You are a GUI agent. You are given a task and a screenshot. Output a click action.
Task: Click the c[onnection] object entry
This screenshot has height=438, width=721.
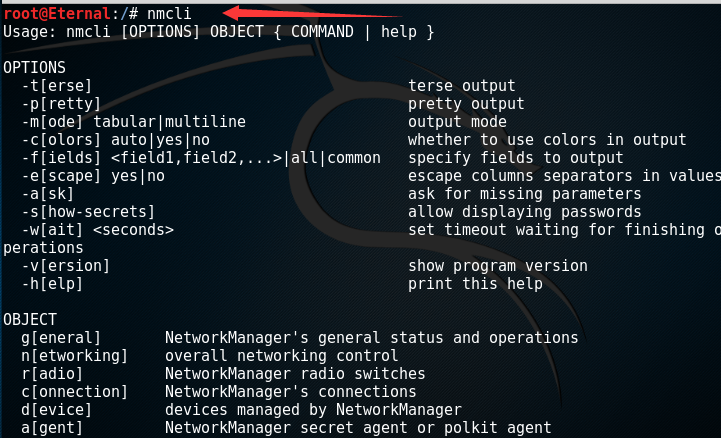pos(74,392)
